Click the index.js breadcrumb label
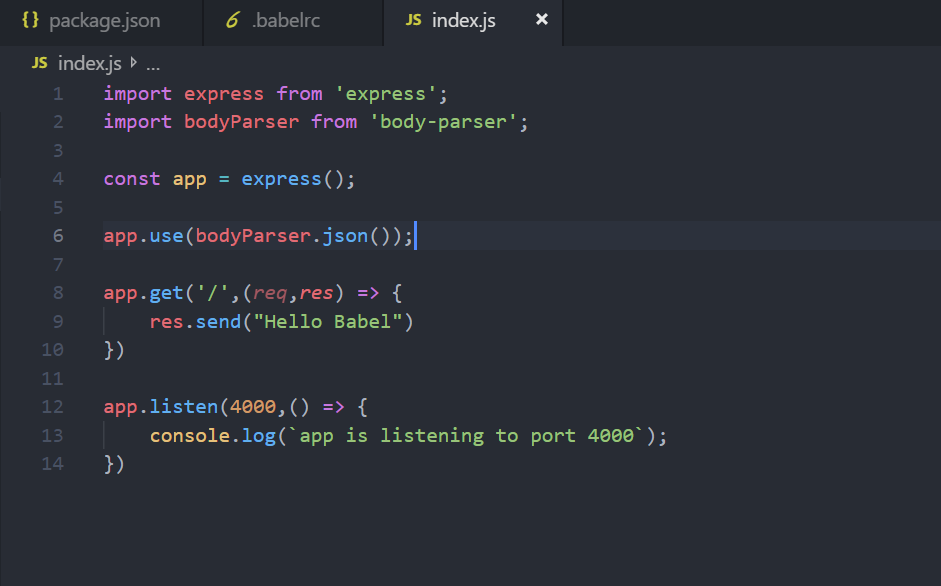 [89, 64]
